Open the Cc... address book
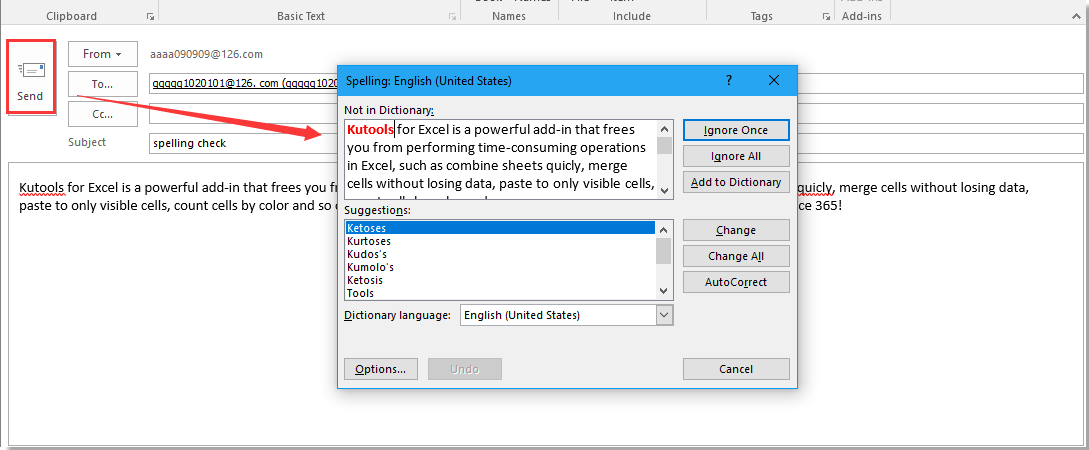The width and height of the screenshot is (1089, 450). pos(103,113)
